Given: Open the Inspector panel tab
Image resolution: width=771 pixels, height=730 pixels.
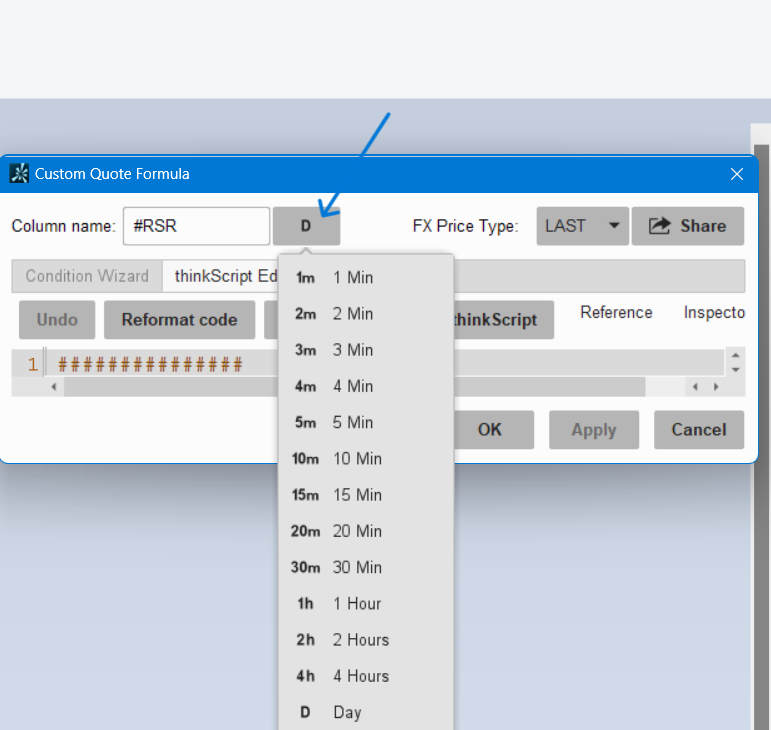Looking at the screenshot, I should [x=714, y=313].
